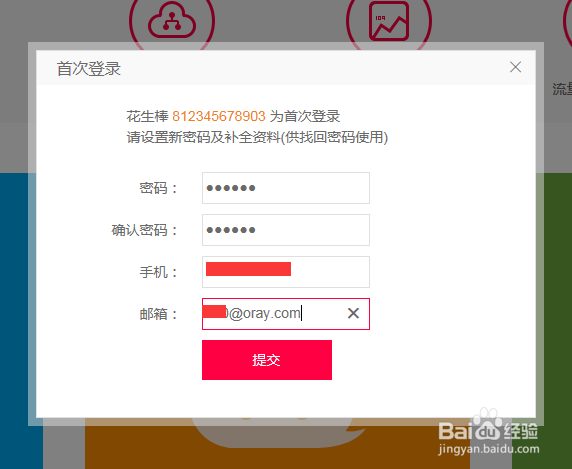Click into the 手机 phone number field

(286, 272)
